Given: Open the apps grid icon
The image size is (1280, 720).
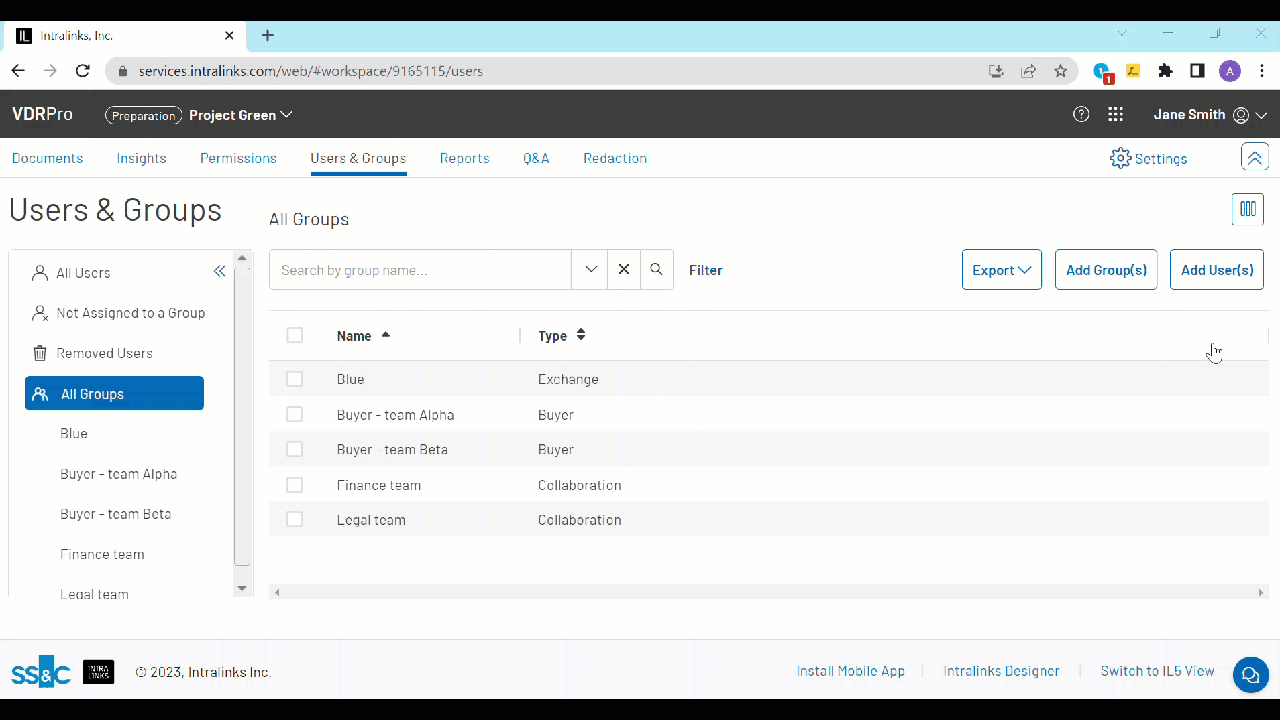Looking at the screenshot, I should (1116, 114).
